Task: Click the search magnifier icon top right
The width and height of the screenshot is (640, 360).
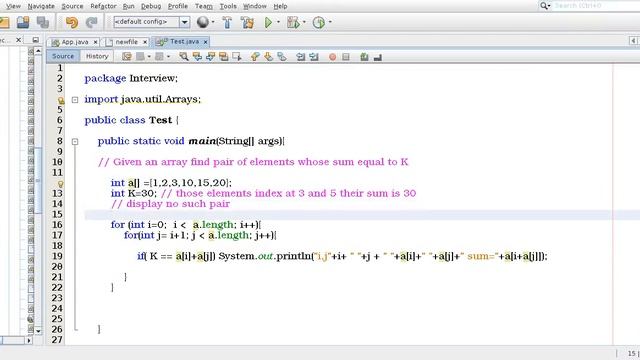Action: pyautogui.click(x=544, y=6)
